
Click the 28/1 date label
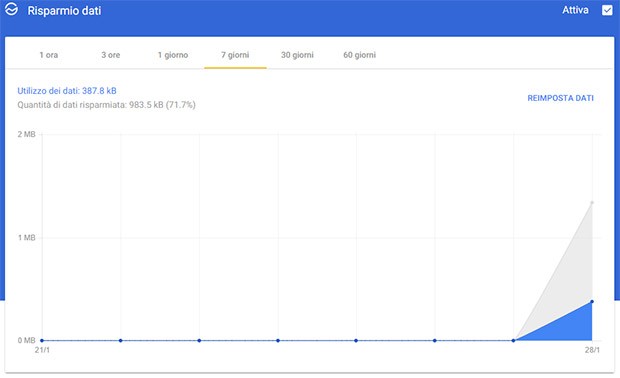click(x=592, y=350)
